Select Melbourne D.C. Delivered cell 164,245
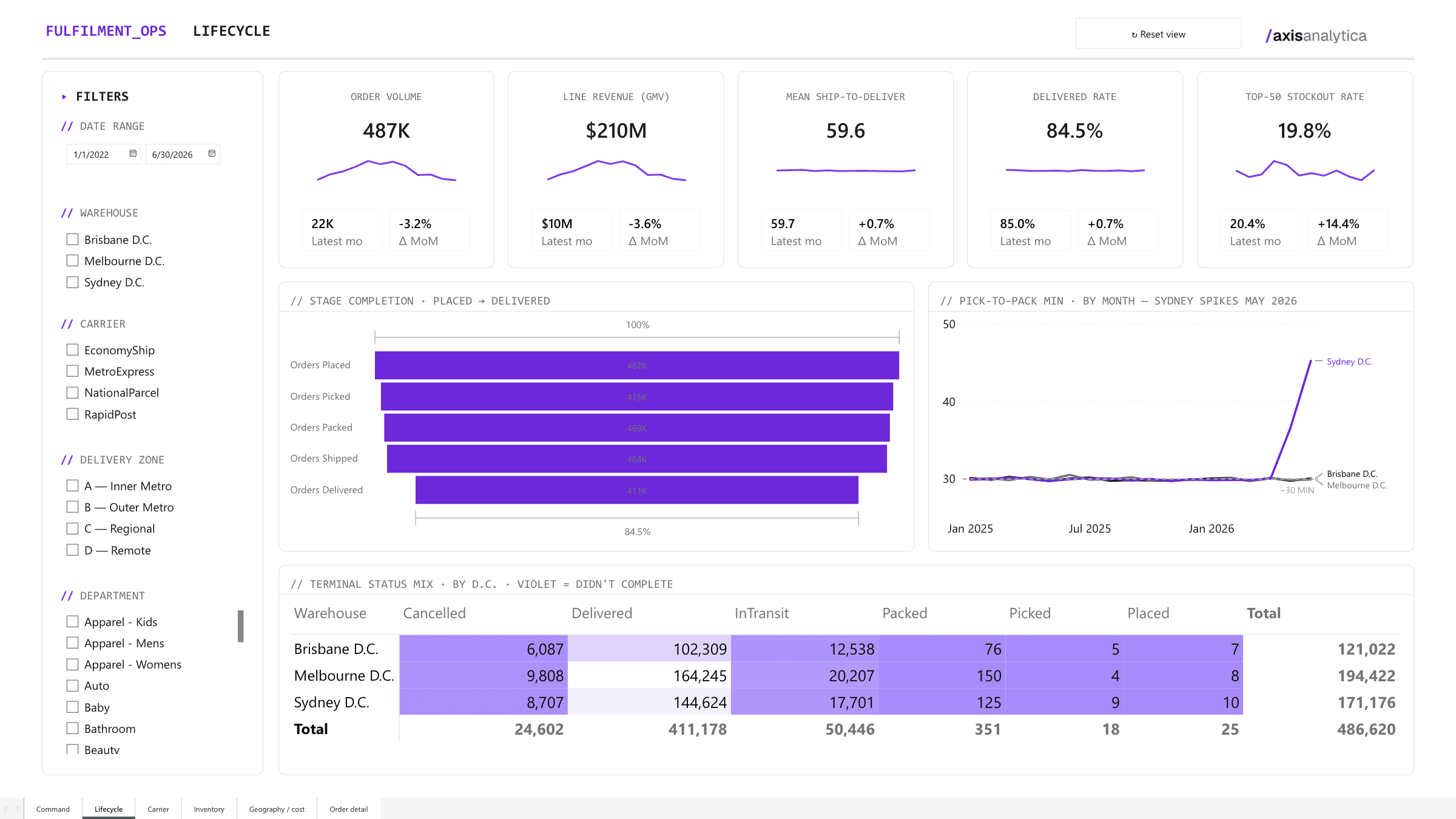1456x819 pixels. coord(649,676)
